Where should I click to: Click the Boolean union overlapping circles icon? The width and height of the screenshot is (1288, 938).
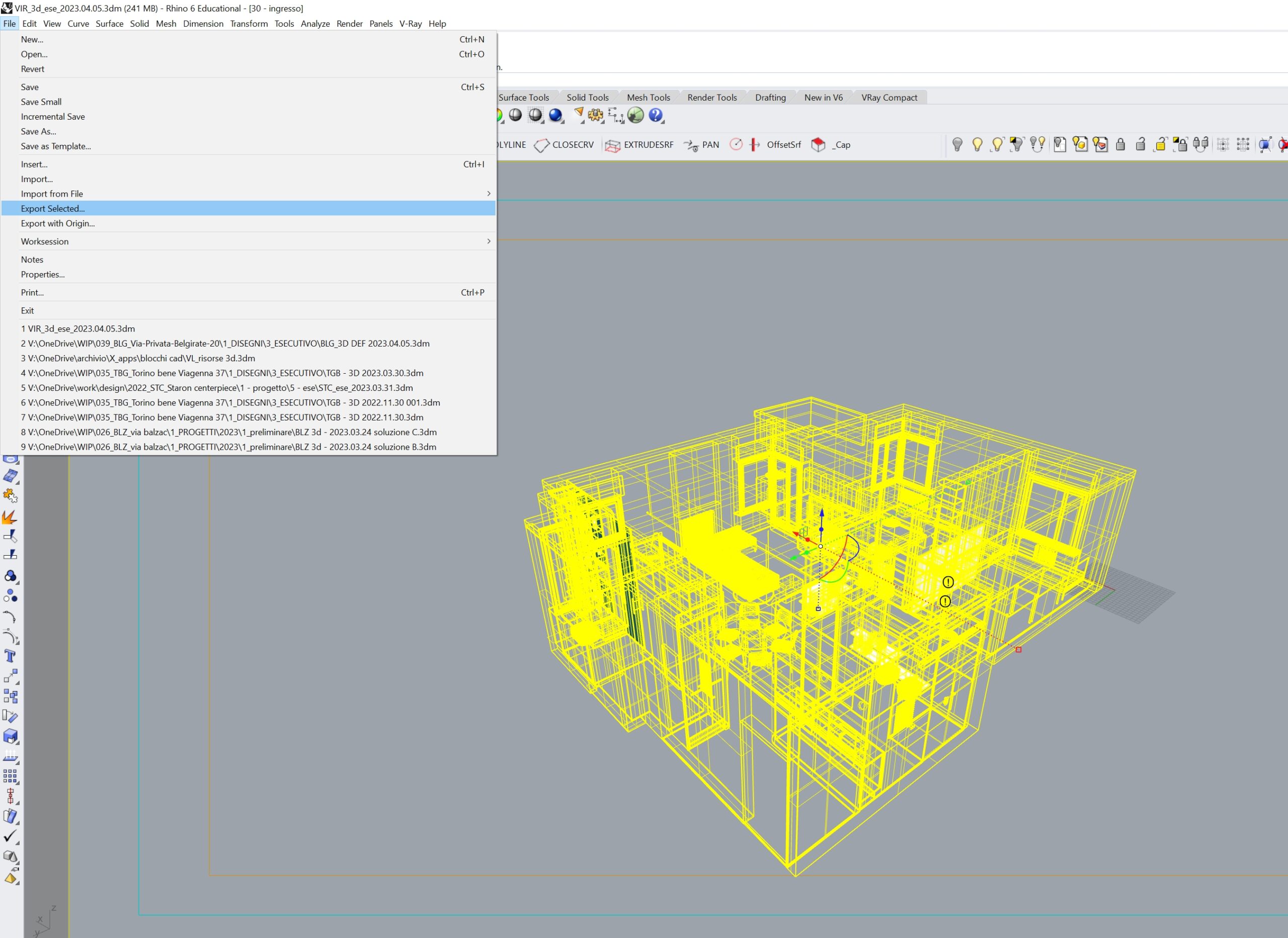coord(10,576)
